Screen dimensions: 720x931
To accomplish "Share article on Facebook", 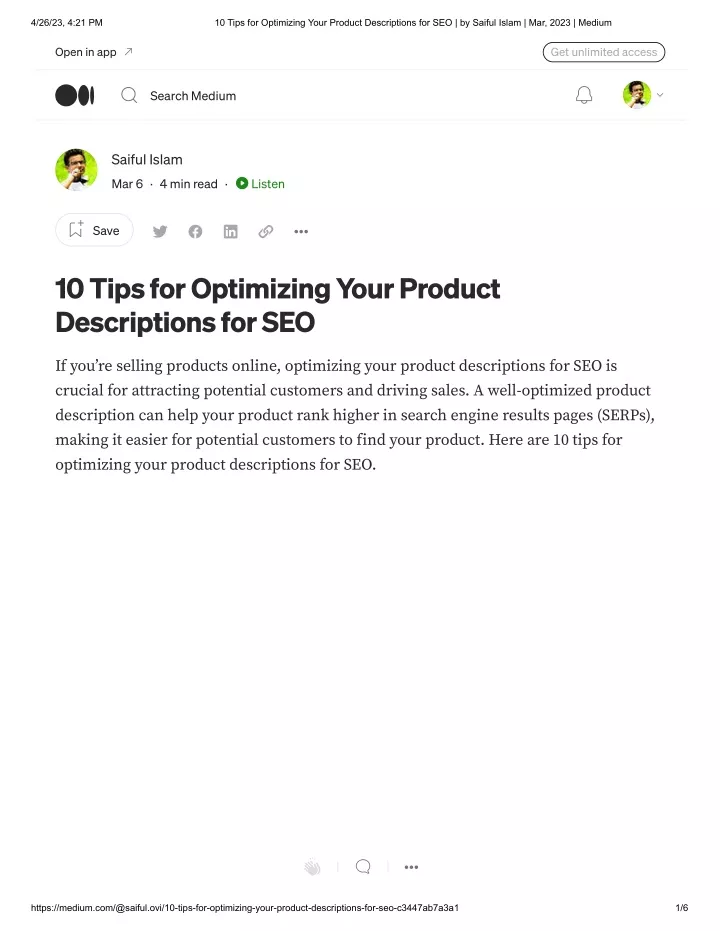I will (195, 232).
